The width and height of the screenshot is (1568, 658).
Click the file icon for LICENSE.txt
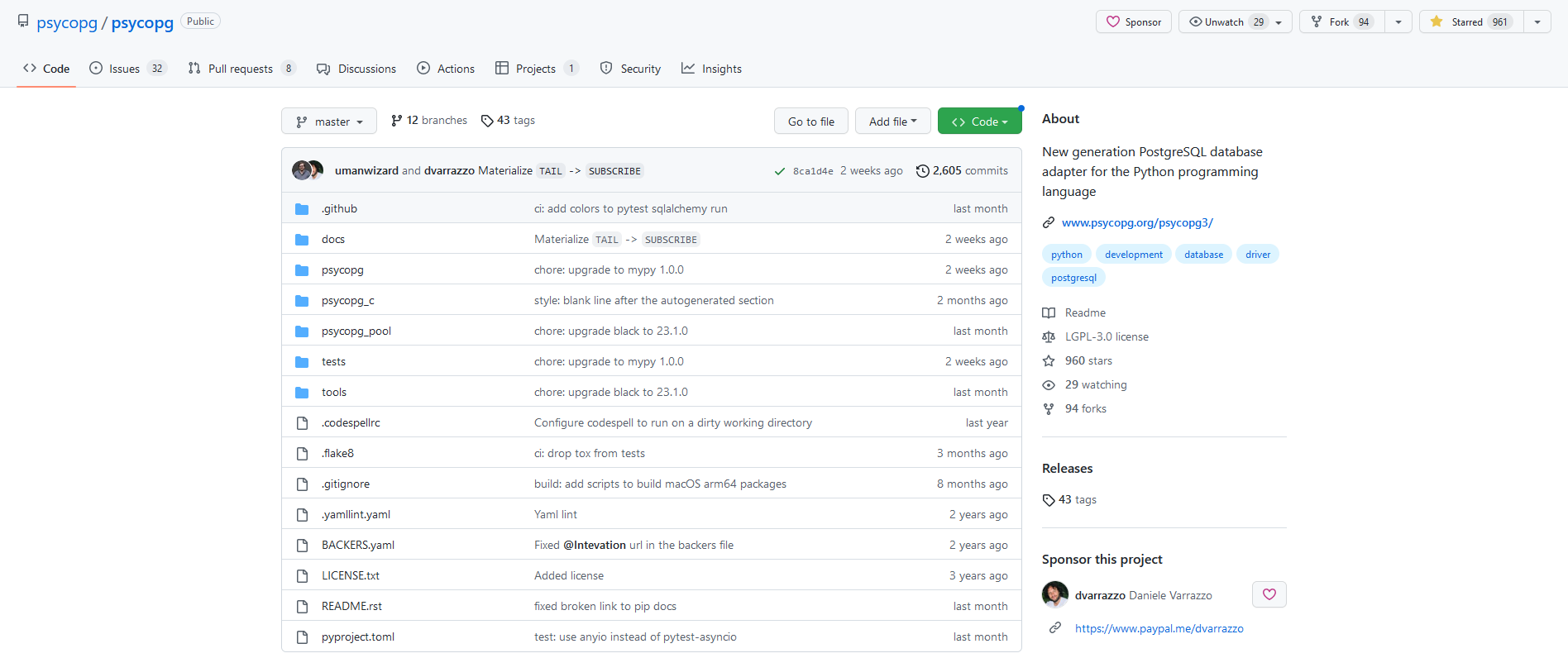coord(302,576)
